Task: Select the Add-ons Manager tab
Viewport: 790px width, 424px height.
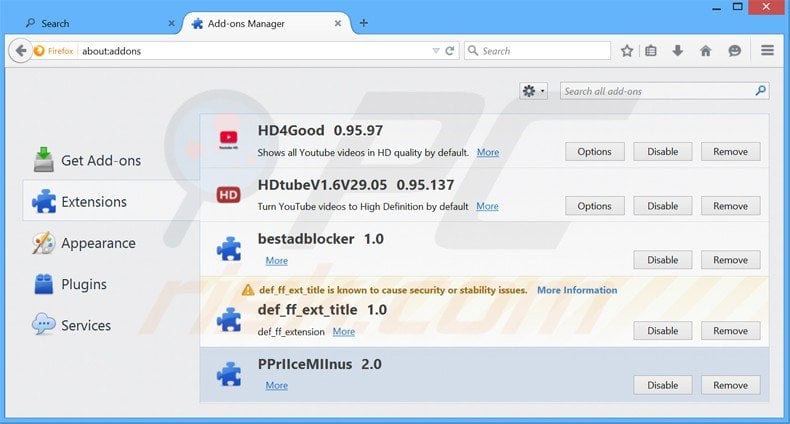Action: coord(266,24)
